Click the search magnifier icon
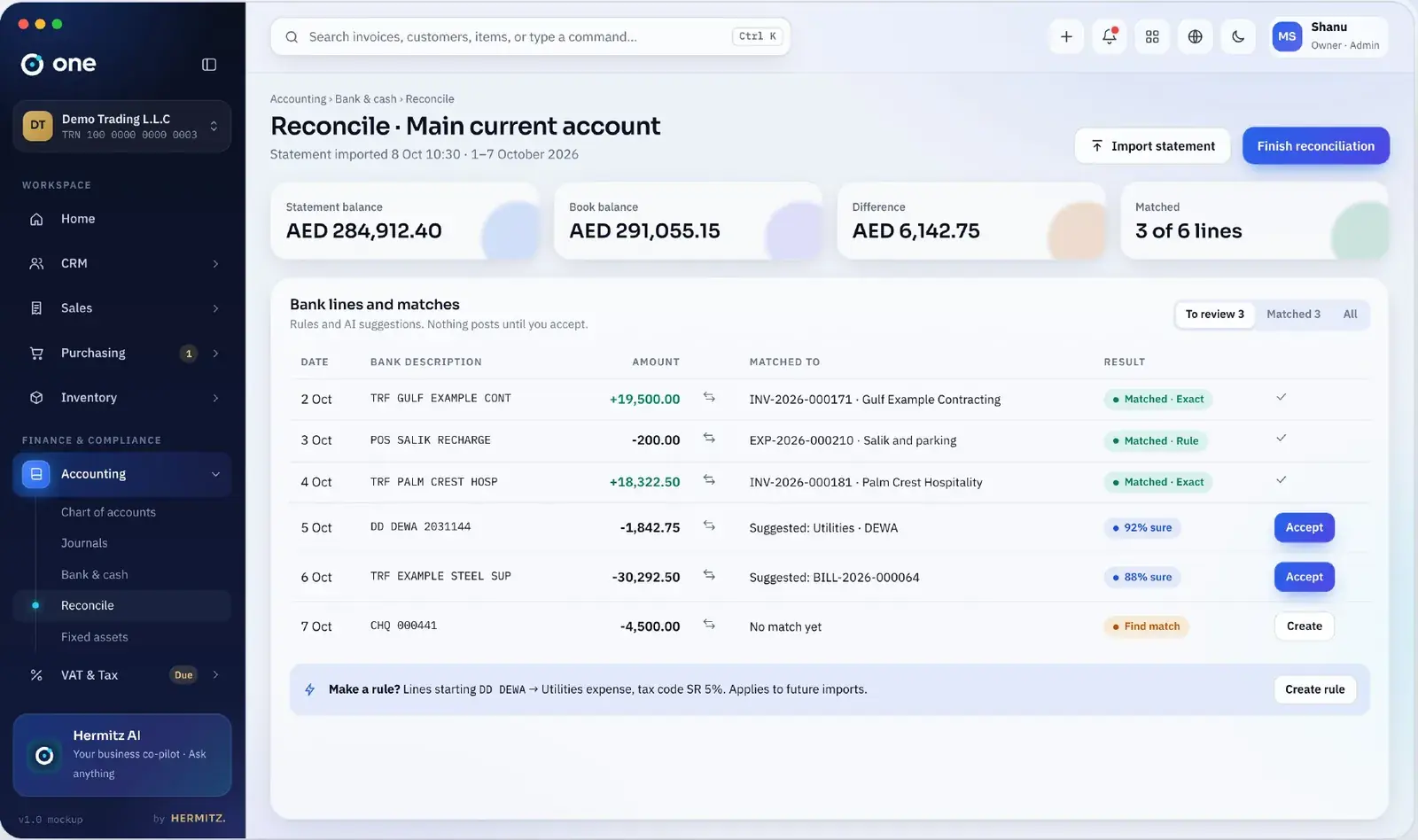 (292, 36)
